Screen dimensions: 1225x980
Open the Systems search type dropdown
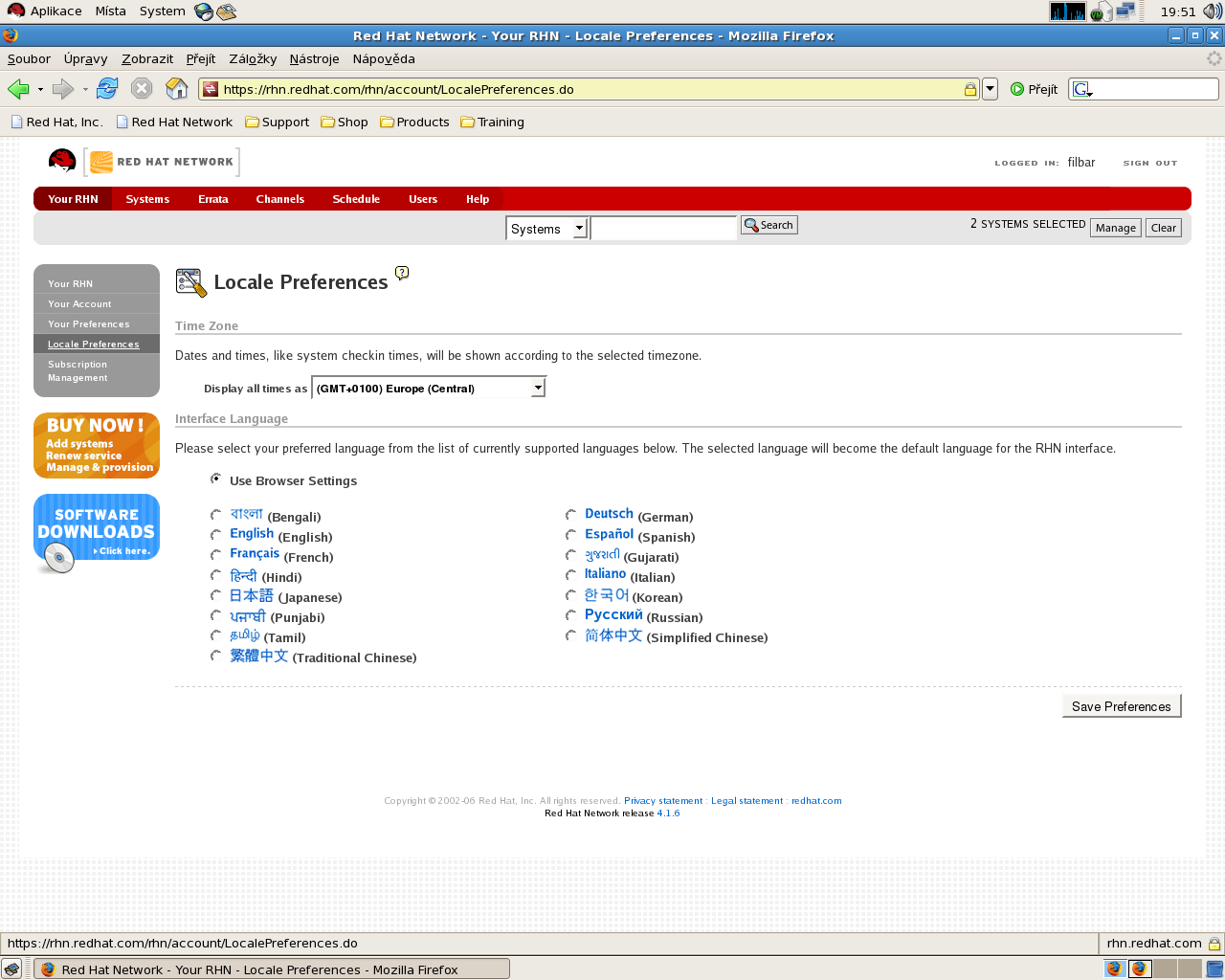[x=546, y=229]
